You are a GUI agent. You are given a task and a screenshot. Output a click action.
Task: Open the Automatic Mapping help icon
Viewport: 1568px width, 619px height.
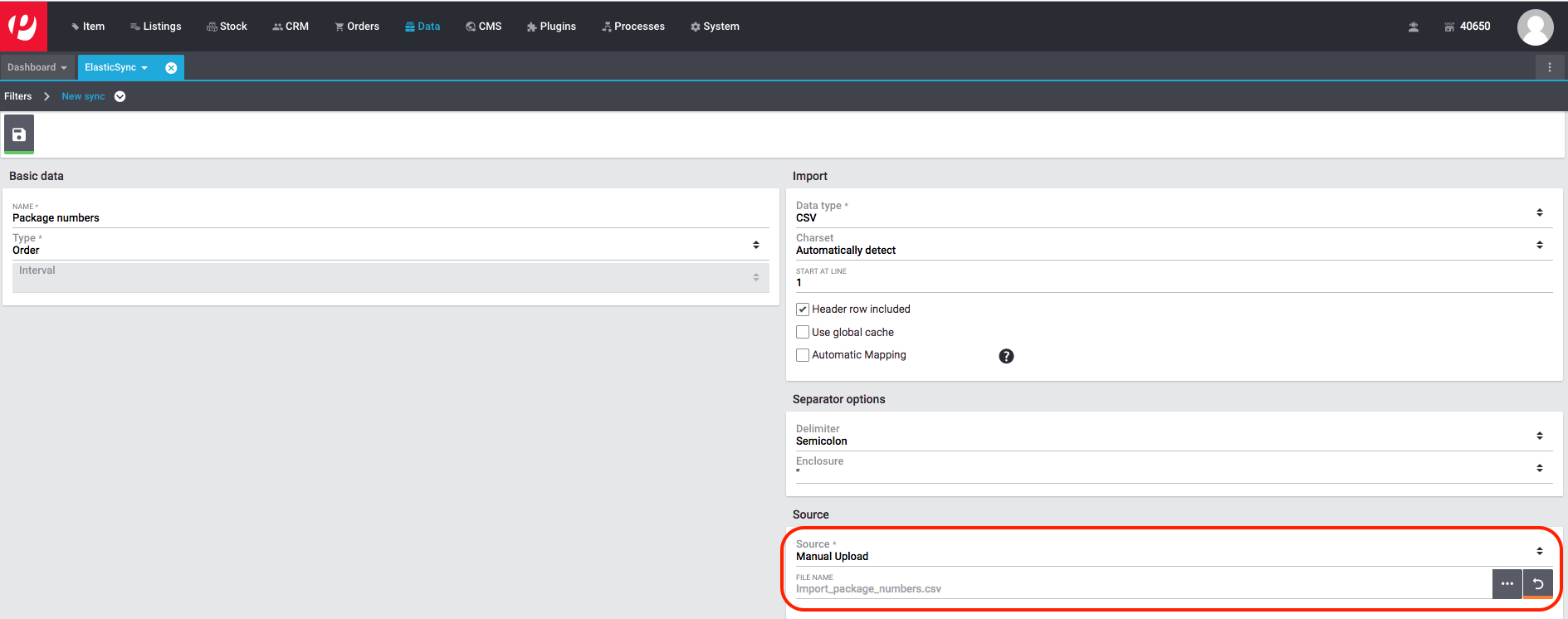coord(1006,356)
